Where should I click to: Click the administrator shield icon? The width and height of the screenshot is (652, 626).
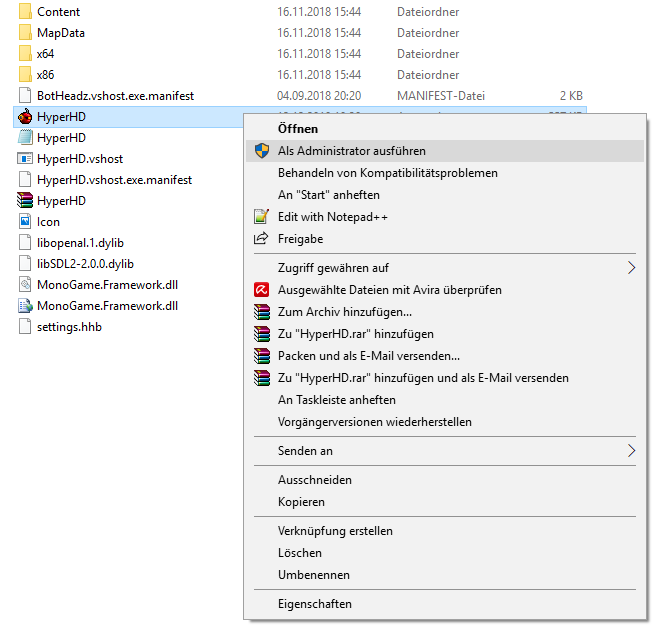[262, 151]
